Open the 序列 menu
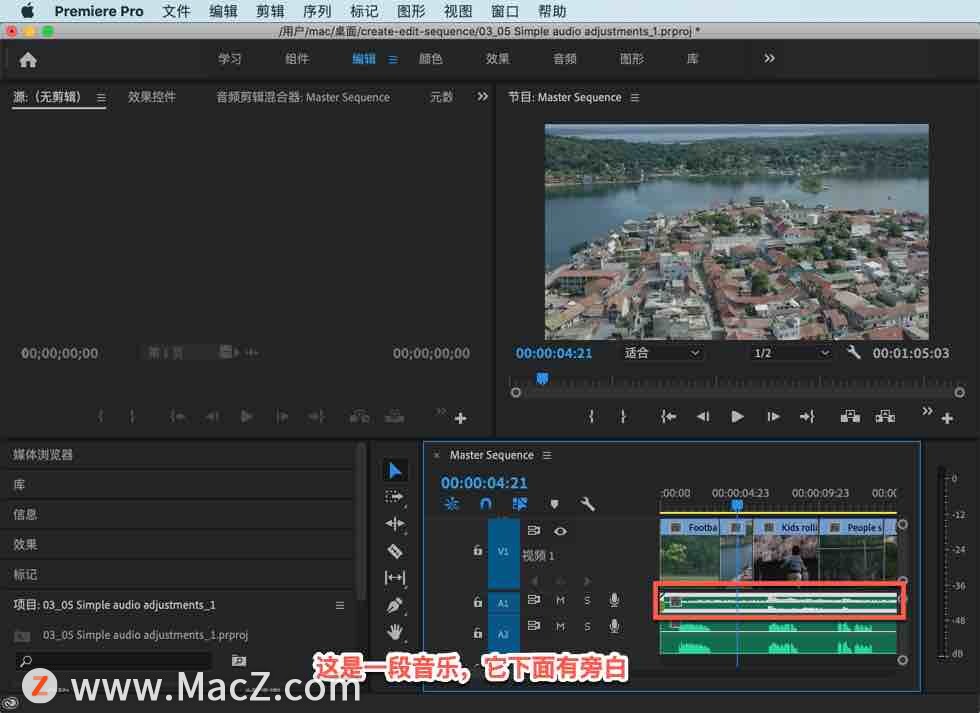This screenshot has width=980, height=713. click(x=317, y=11)
